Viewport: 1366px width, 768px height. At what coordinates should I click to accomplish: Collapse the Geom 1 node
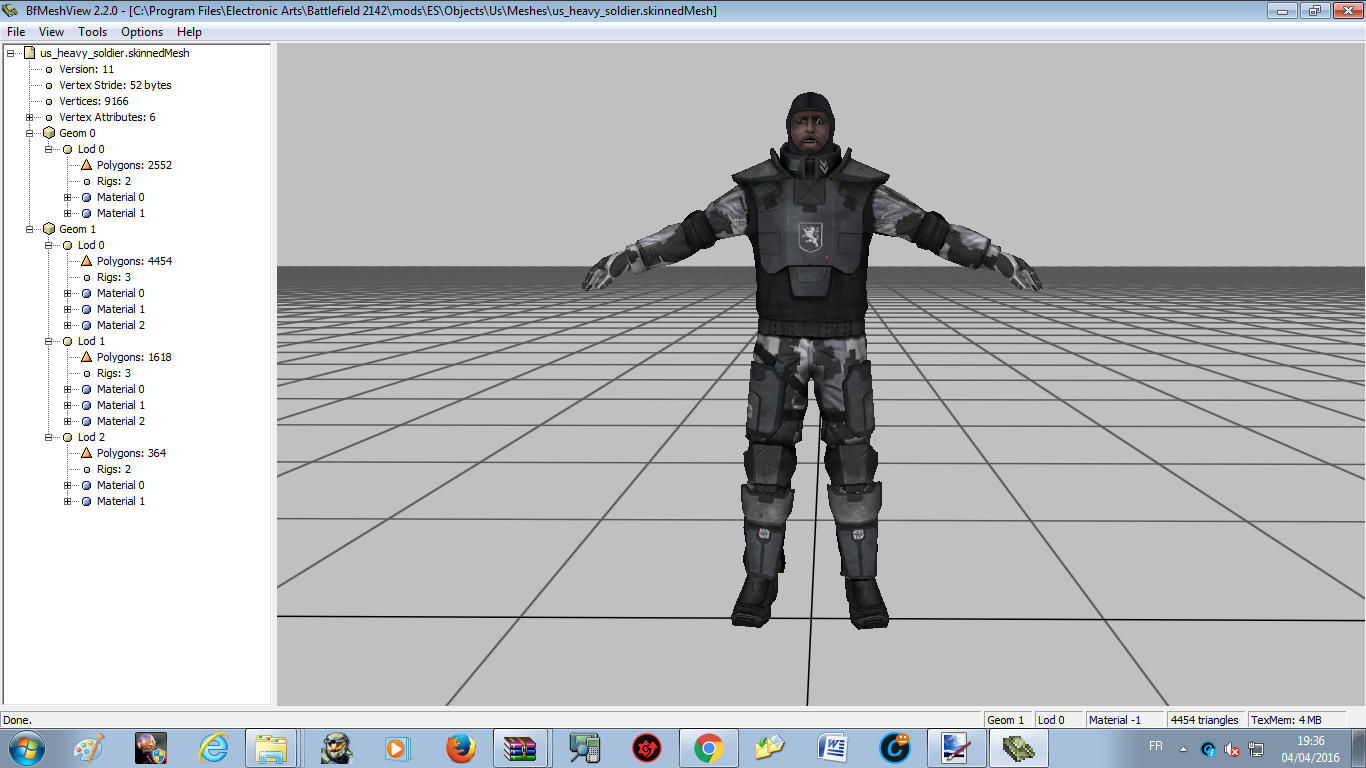click(x=29, y=229)
